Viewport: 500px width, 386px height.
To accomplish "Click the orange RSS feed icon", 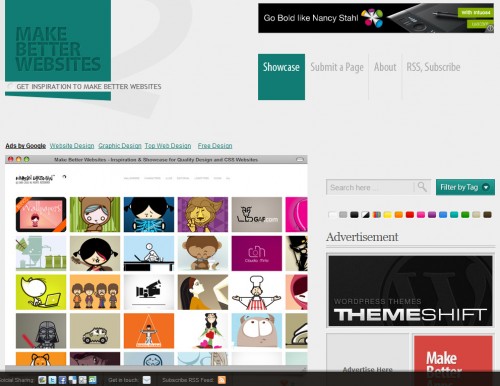I will point(222,380).
